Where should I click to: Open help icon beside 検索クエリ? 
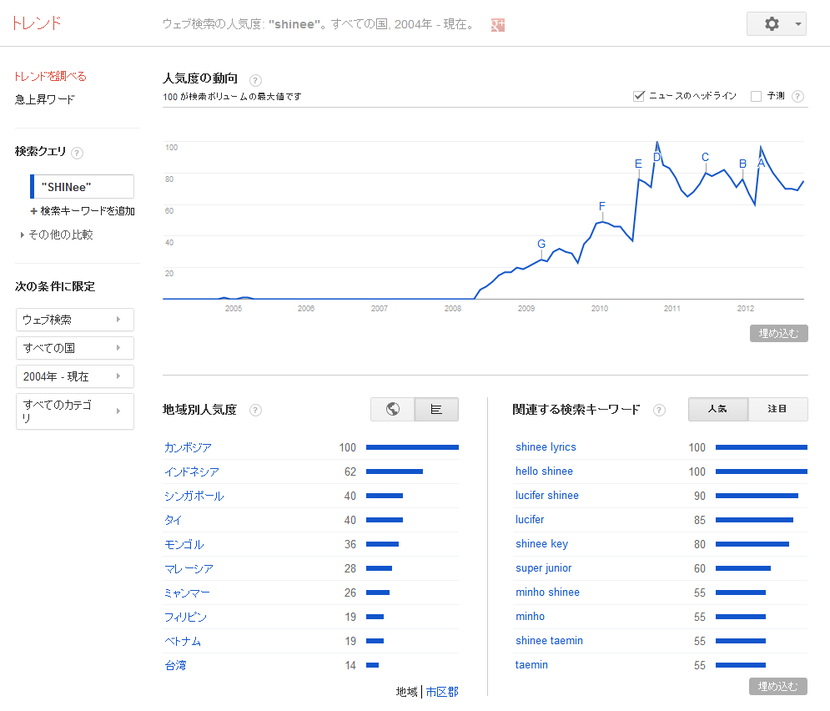[x=77, y=153]
